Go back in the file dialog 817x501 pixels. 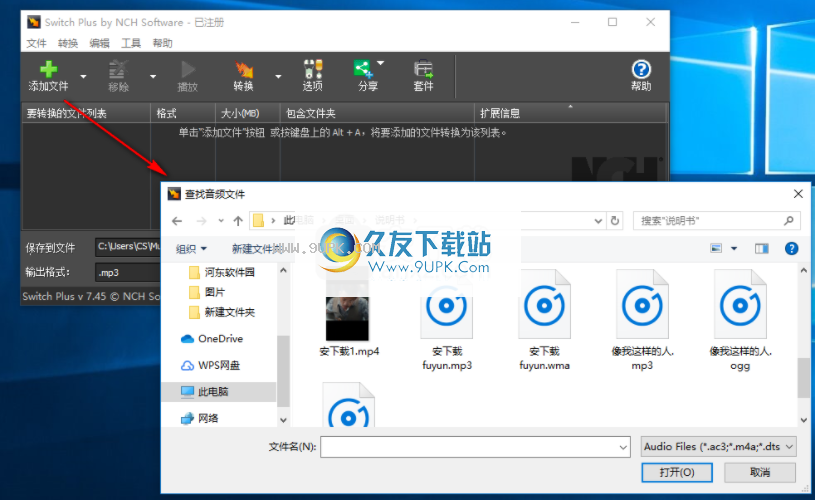tap(177, 221)
